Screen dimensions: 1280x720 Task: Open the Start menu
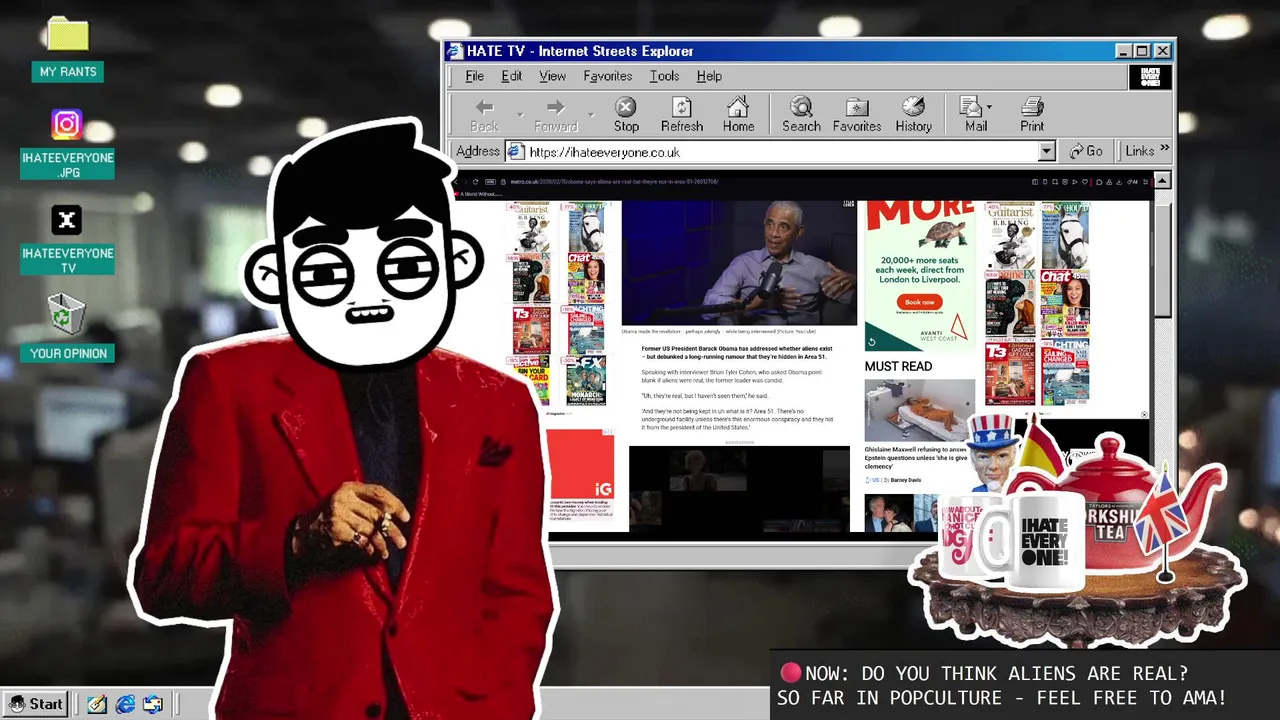coord(35,704)
